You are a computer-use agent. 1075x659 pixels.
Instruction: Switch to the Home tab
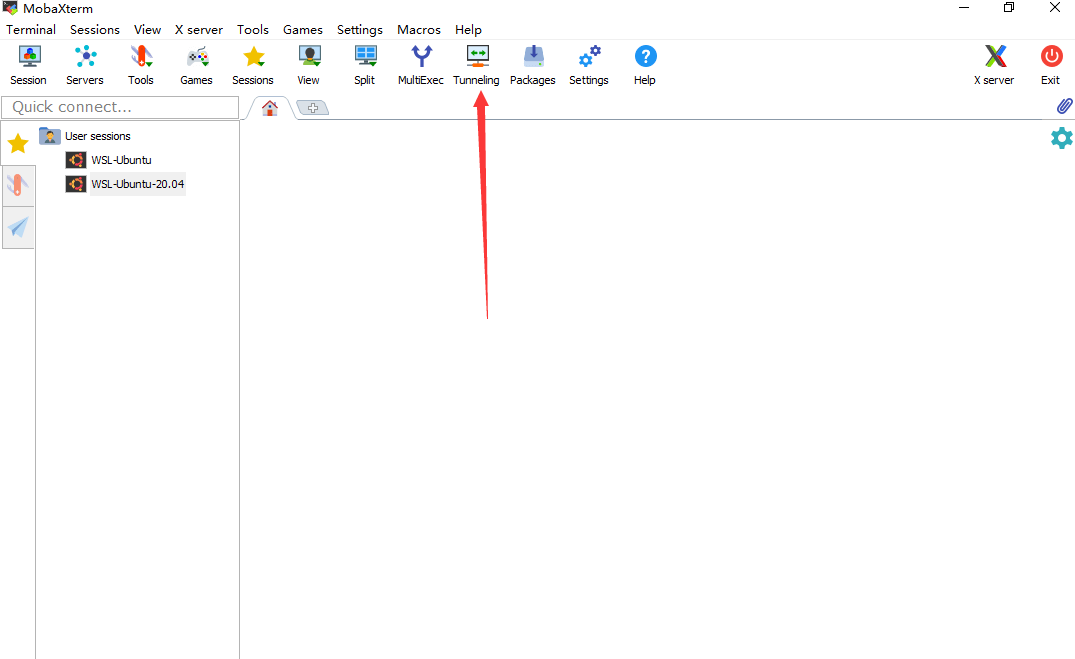click(270, 108)
